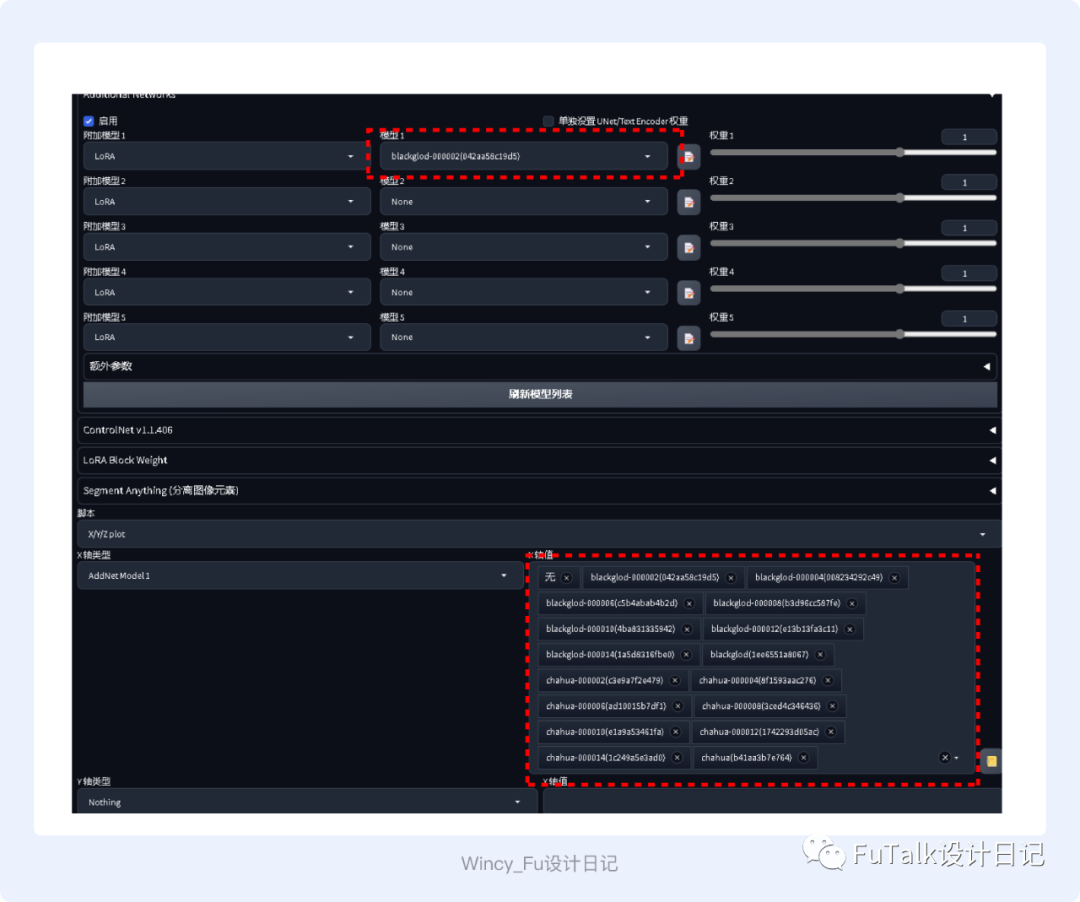Open the 附加模型 1 LoRA dropdown
Viewport: 1080px width, 902px height.
click(227, 157)
